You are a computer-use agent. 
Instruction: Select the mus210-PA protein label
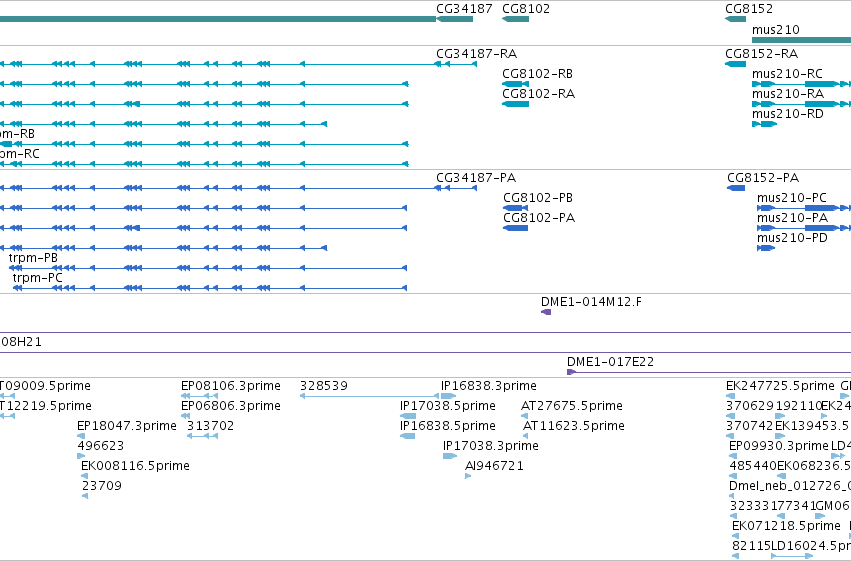click(x=792, y=218)
